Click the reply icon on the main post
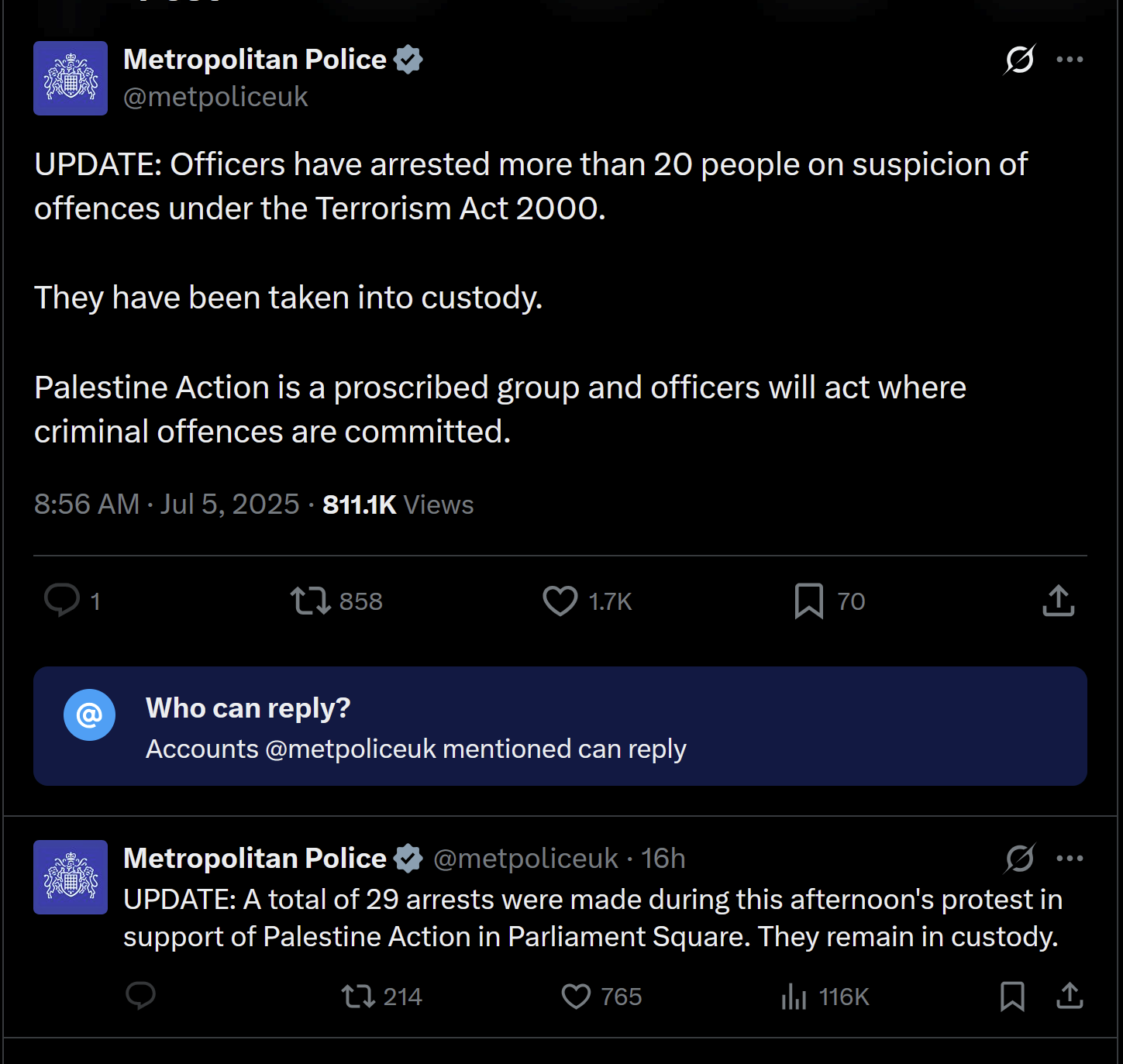This screenshot has height=1064, width=1123. click(x=62, y=601)
